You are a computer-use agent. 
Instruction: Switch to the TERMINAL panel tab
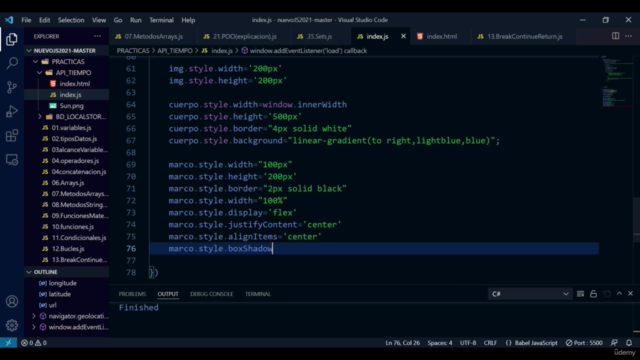[258, 294]
